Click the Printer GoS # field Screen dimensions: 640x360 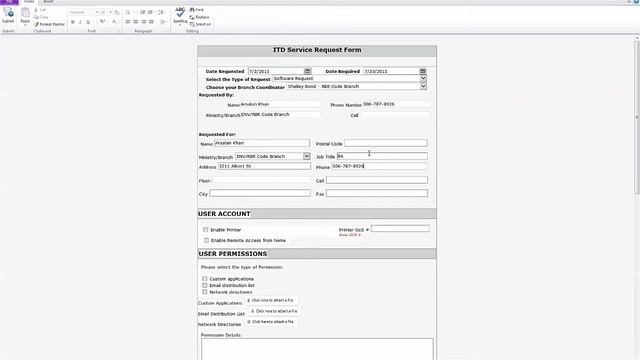400,229
